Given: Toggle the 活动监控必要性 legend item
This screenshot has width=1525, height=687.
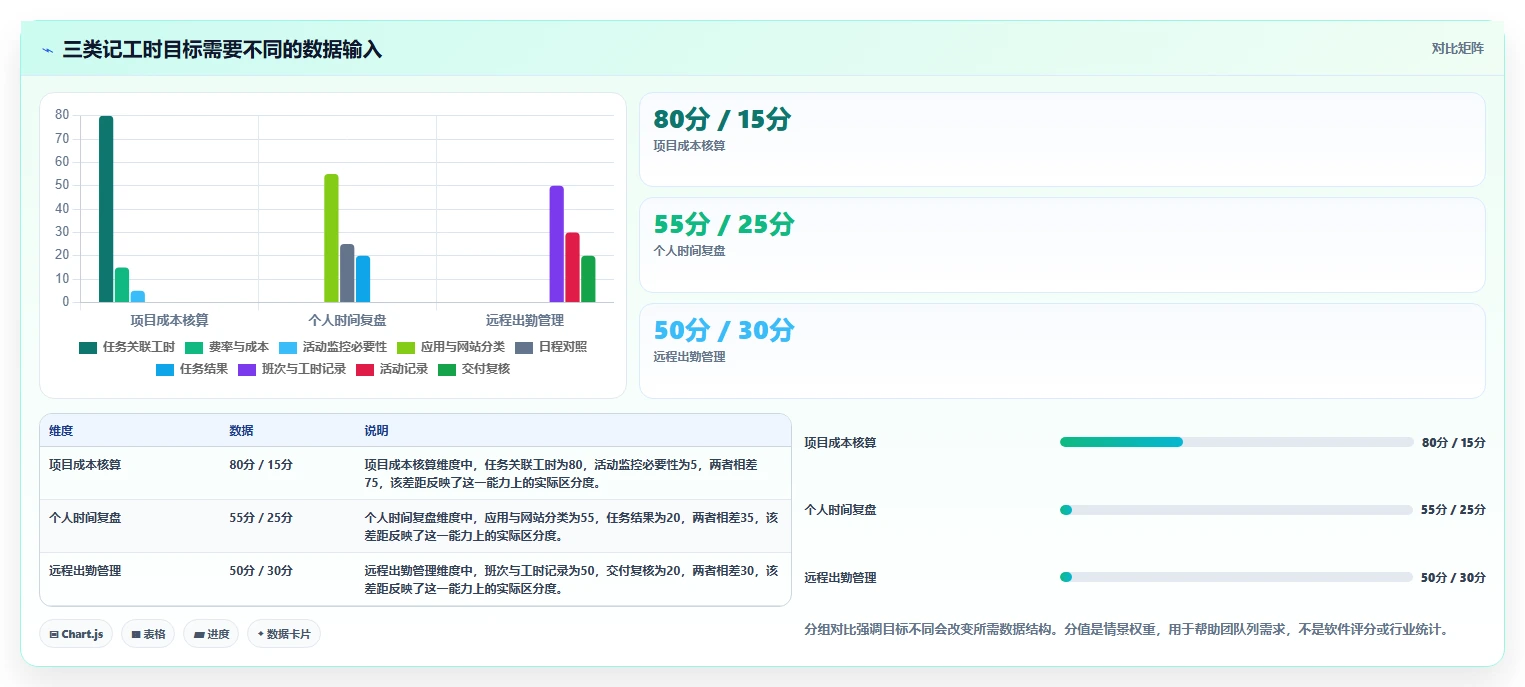Looking at the screenshot, I should coord(332,347).
